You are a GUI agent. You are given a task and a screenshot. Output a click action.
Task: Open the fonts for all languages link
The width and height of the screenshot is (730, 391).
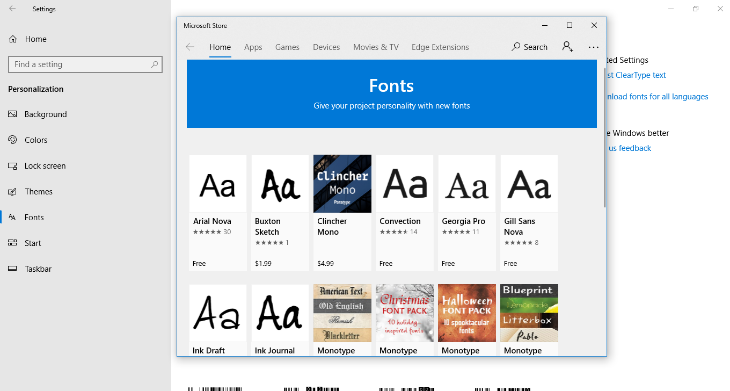pos(657,96)
